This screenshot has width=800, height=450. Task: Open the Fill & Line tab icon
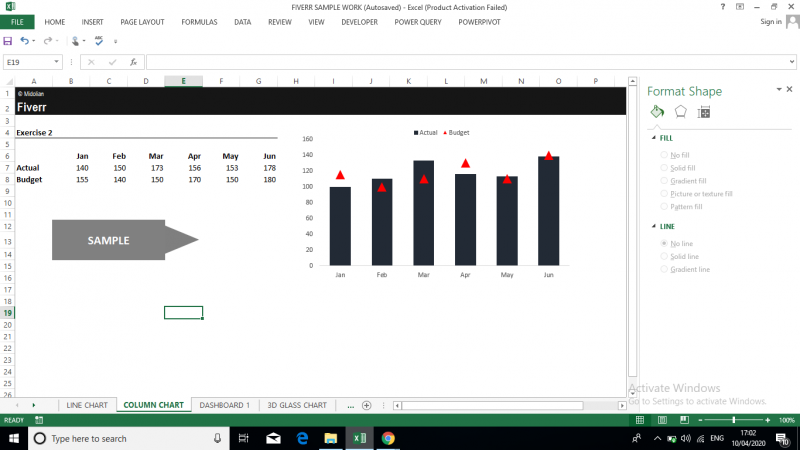(x=657, y=112)
